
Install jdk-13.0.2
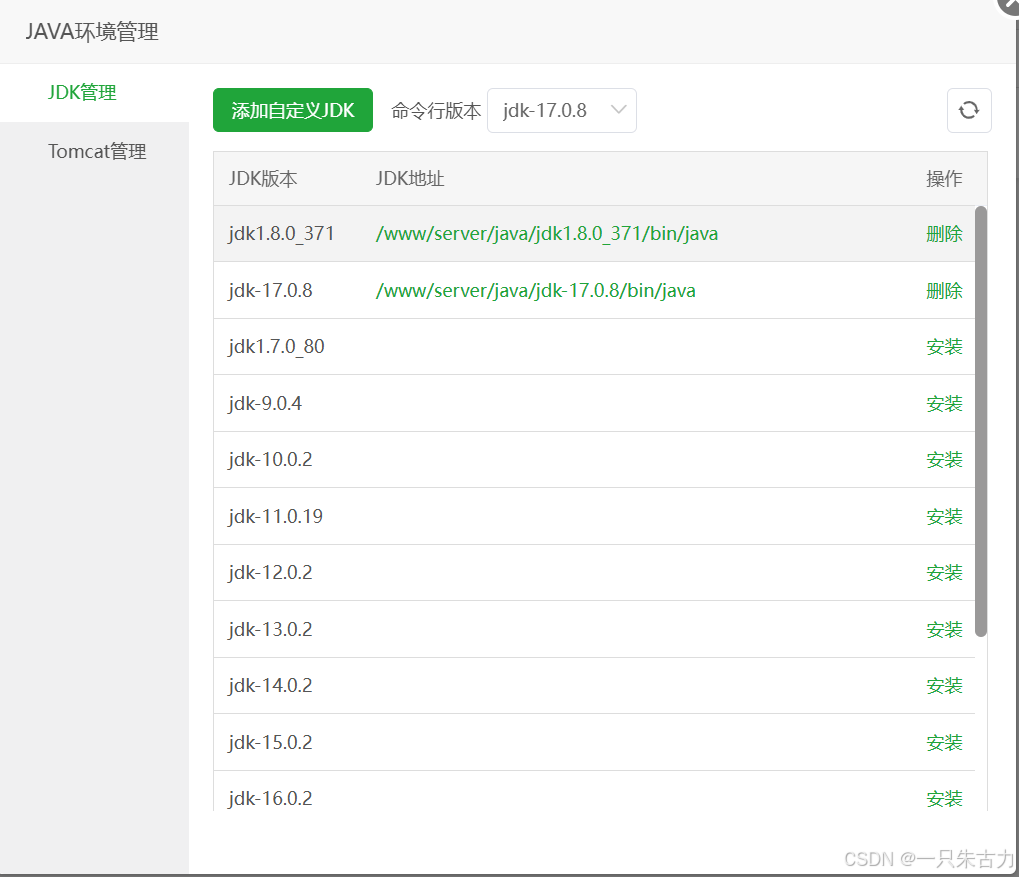(x=944, y=629)
